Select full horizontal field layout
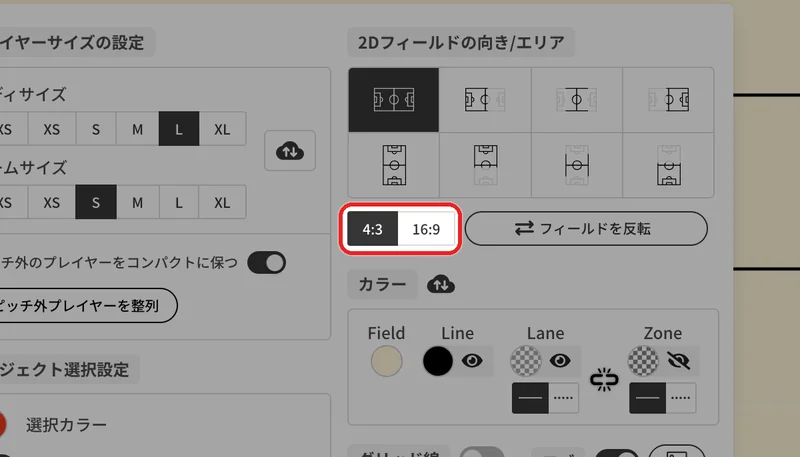 tap(393, 100)
